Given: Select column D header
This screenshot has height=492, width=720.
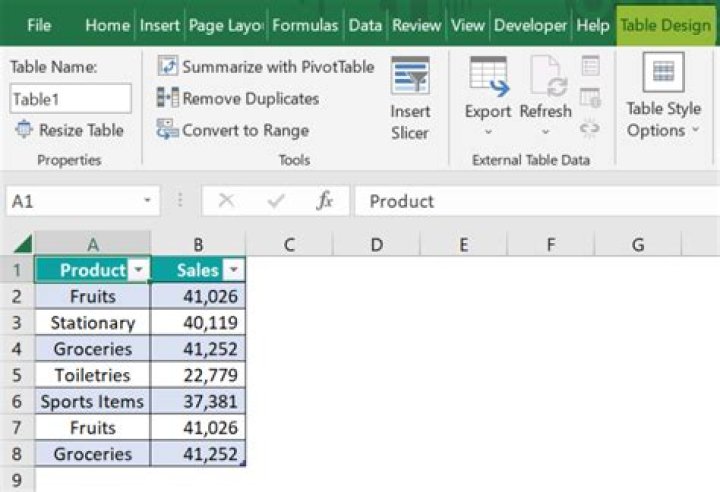Looking at the screenshot, I should tap(377, 244).
